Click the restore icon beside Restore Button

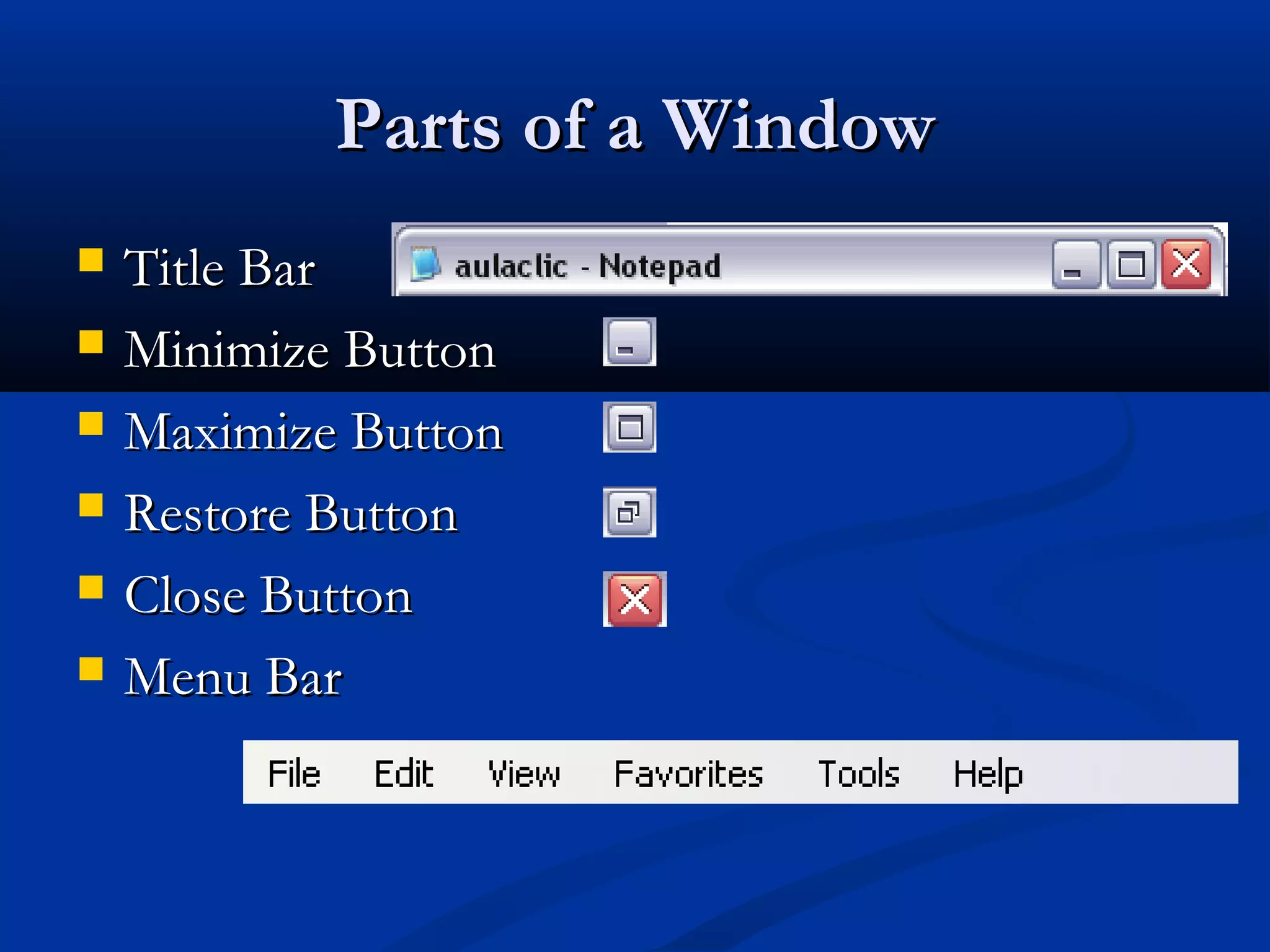coord(629,512)
